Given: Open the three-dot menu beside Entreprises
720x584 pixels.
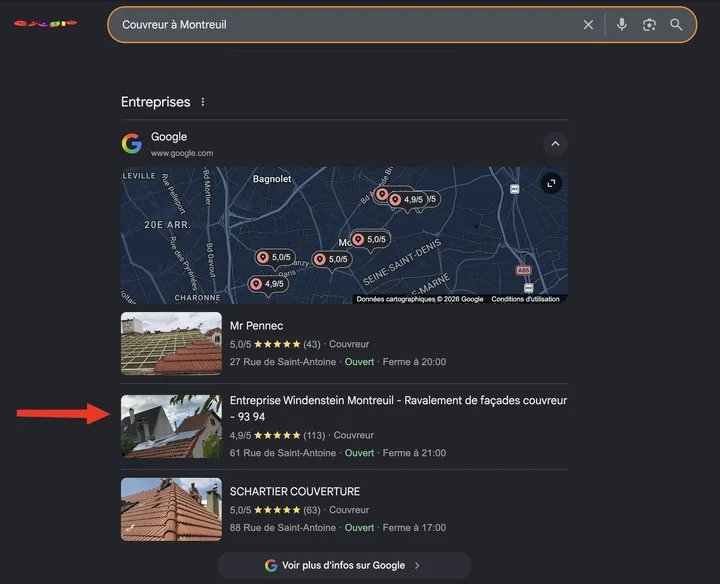Looking at the screenshot, I should [x=202, y=102].
